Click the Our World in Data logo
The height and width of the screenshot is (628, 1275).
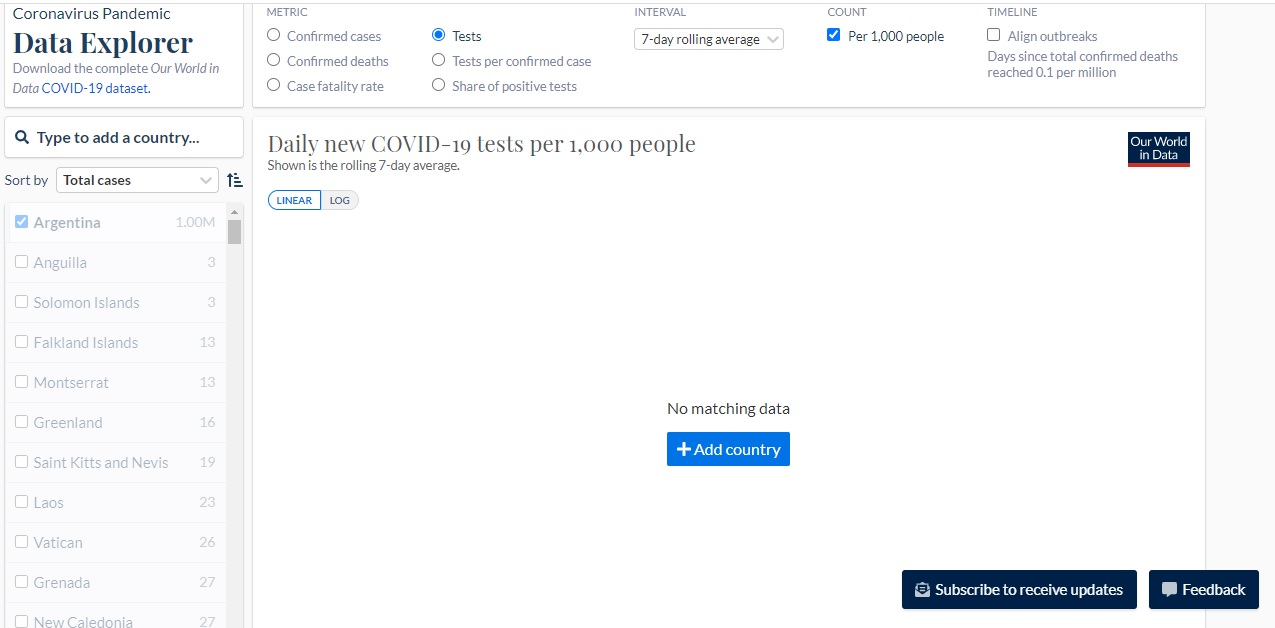pyautogui.click(x=1158, y=149)
